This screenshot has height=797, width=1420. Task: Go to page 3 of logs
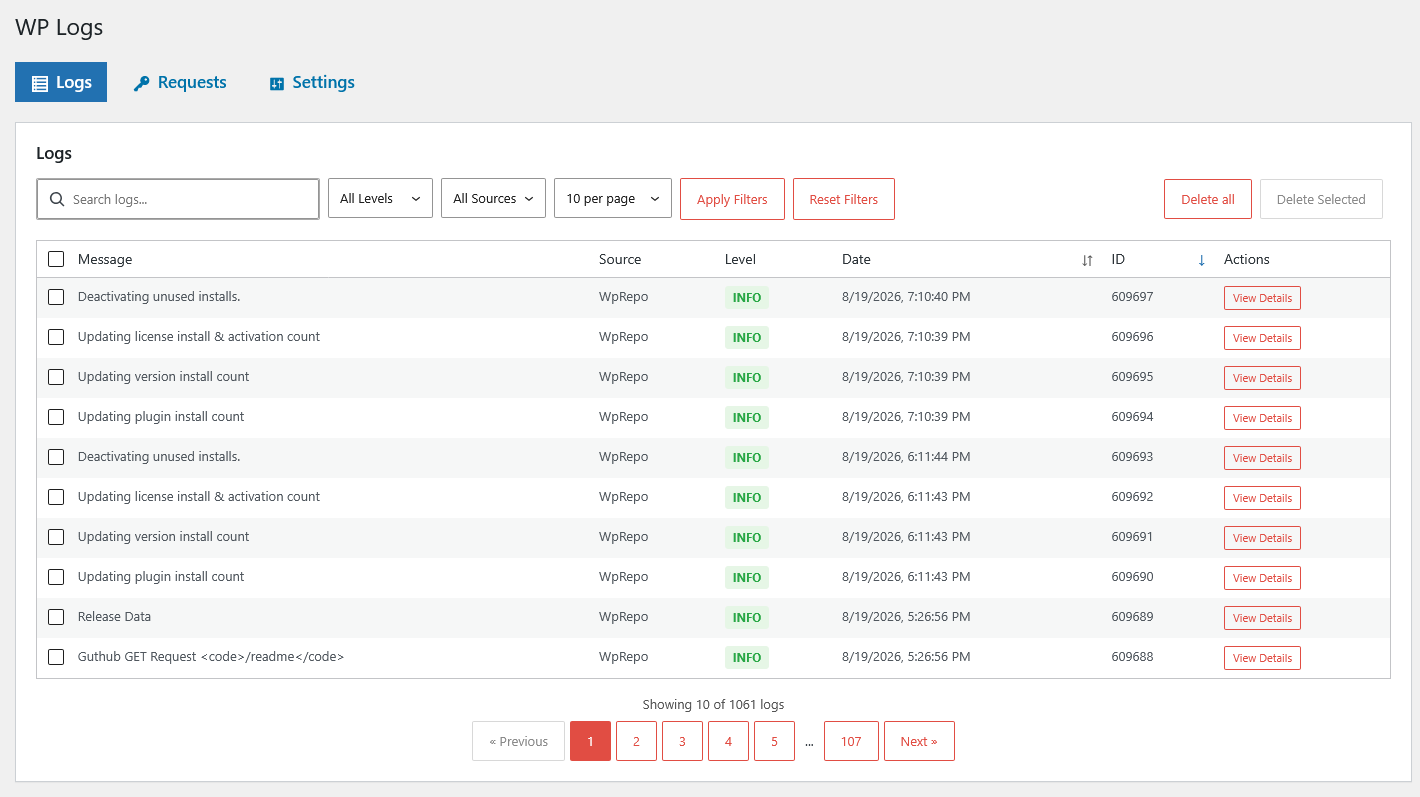click(682, 741)
